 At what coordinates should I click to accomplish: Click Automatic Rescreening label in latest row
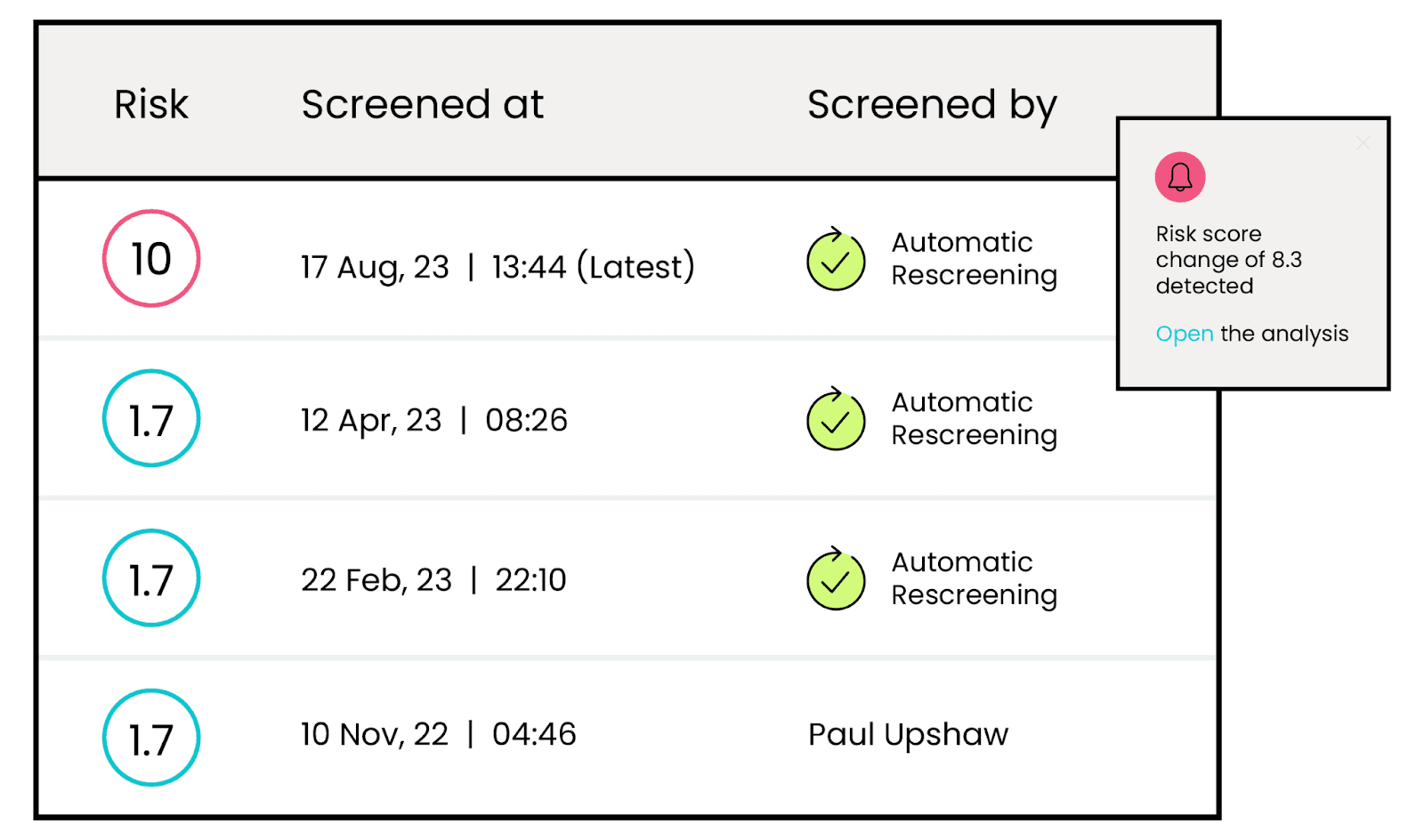pyautogui.click(x=974, y=259)
